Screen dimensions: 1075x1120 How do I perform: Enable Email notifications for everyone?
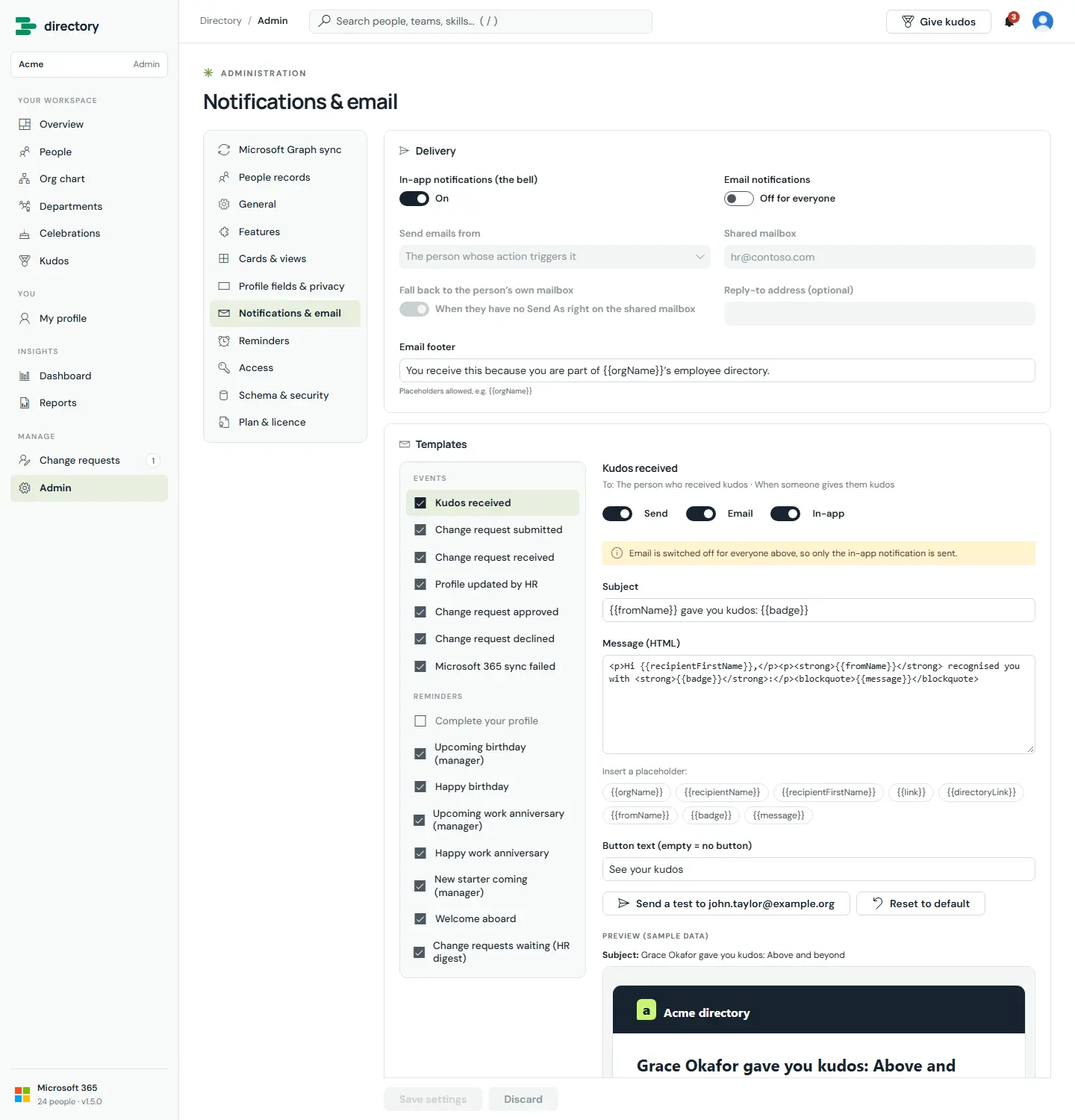[739, 199]
